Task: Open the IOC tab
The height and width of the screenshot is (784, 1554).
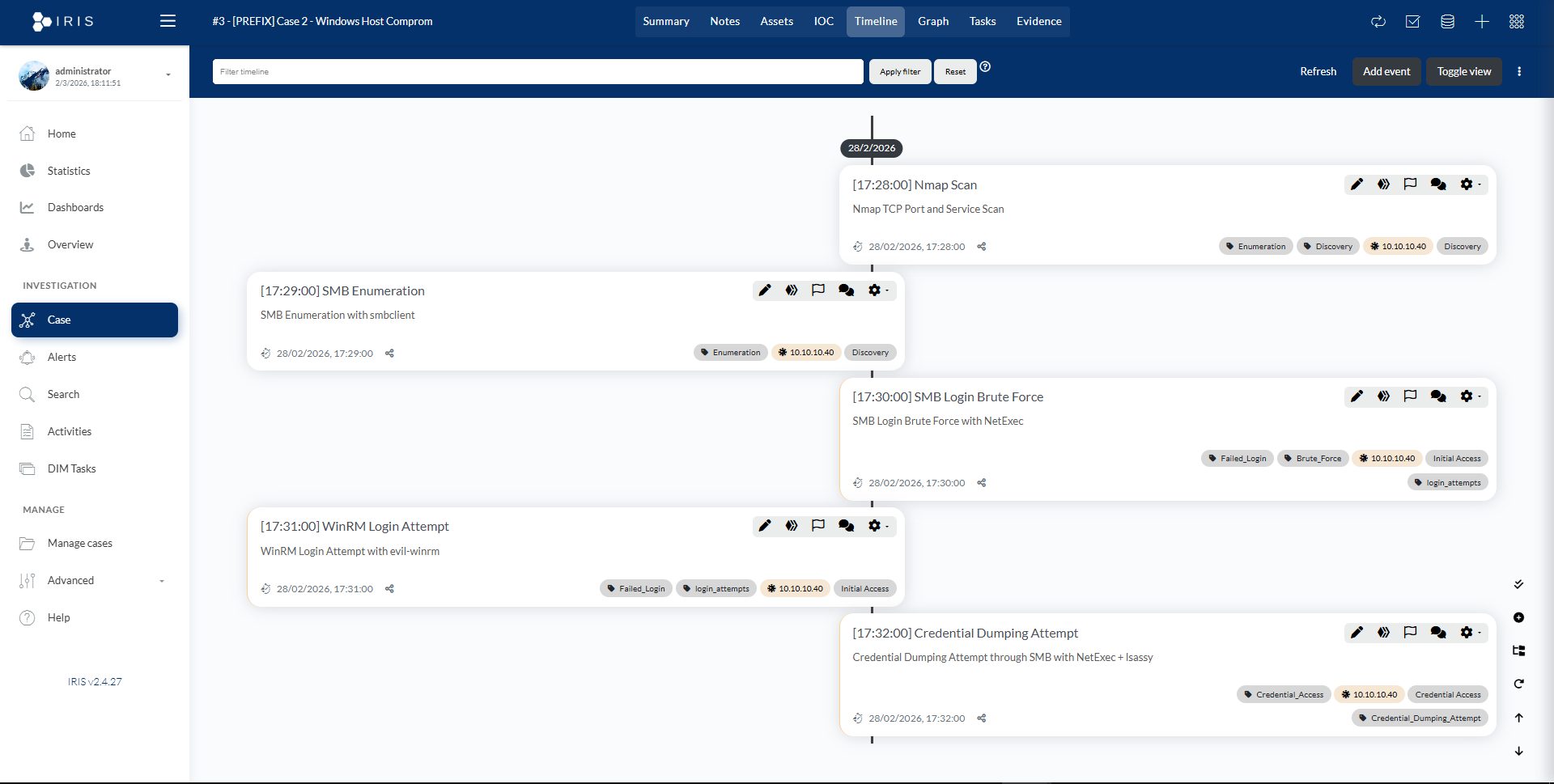Action: point(823,22)
